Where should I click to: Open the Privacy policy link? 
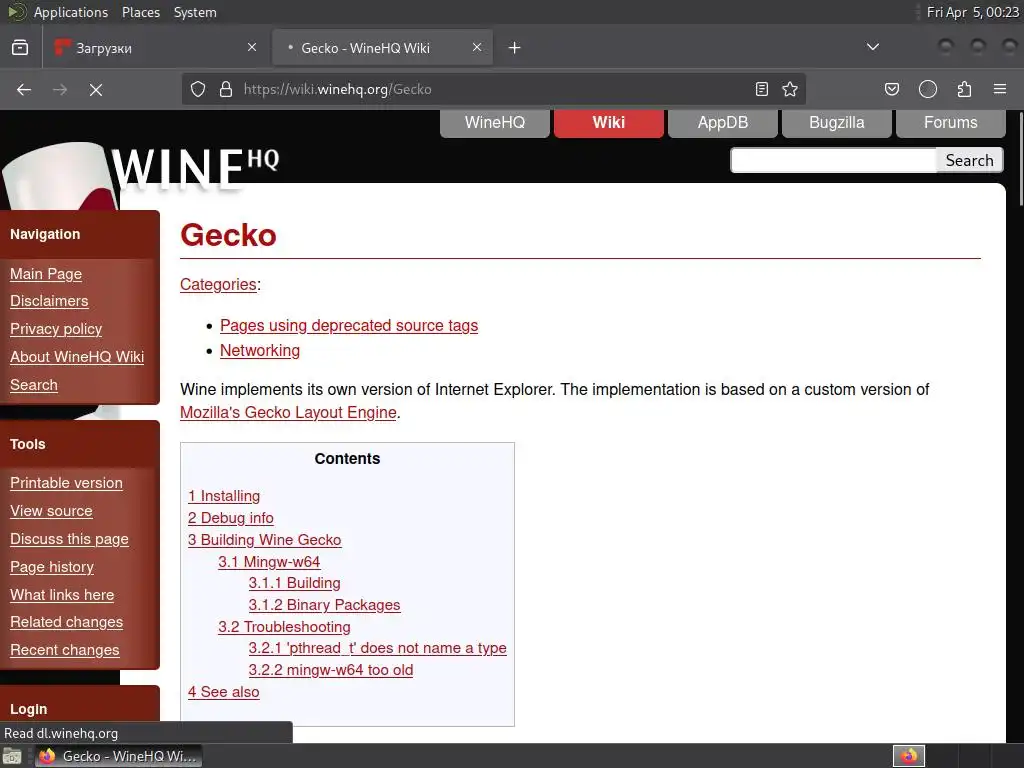click(x=56, y=329)
